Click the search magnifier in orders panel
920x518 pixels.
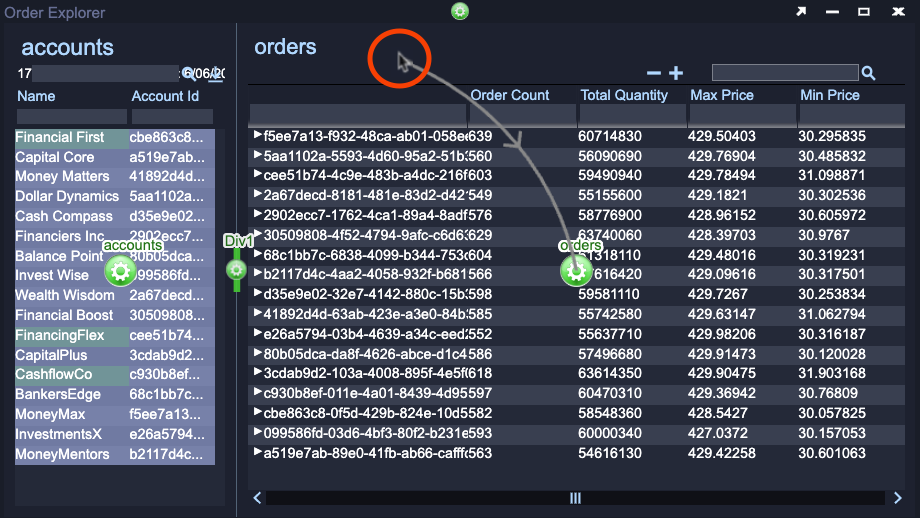click(x=868, y=73)
